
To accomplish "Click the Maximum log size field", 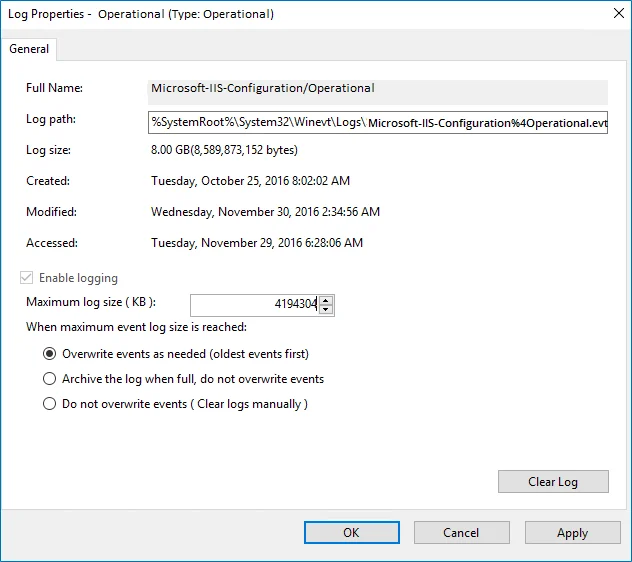I will [x=255, y=305].
